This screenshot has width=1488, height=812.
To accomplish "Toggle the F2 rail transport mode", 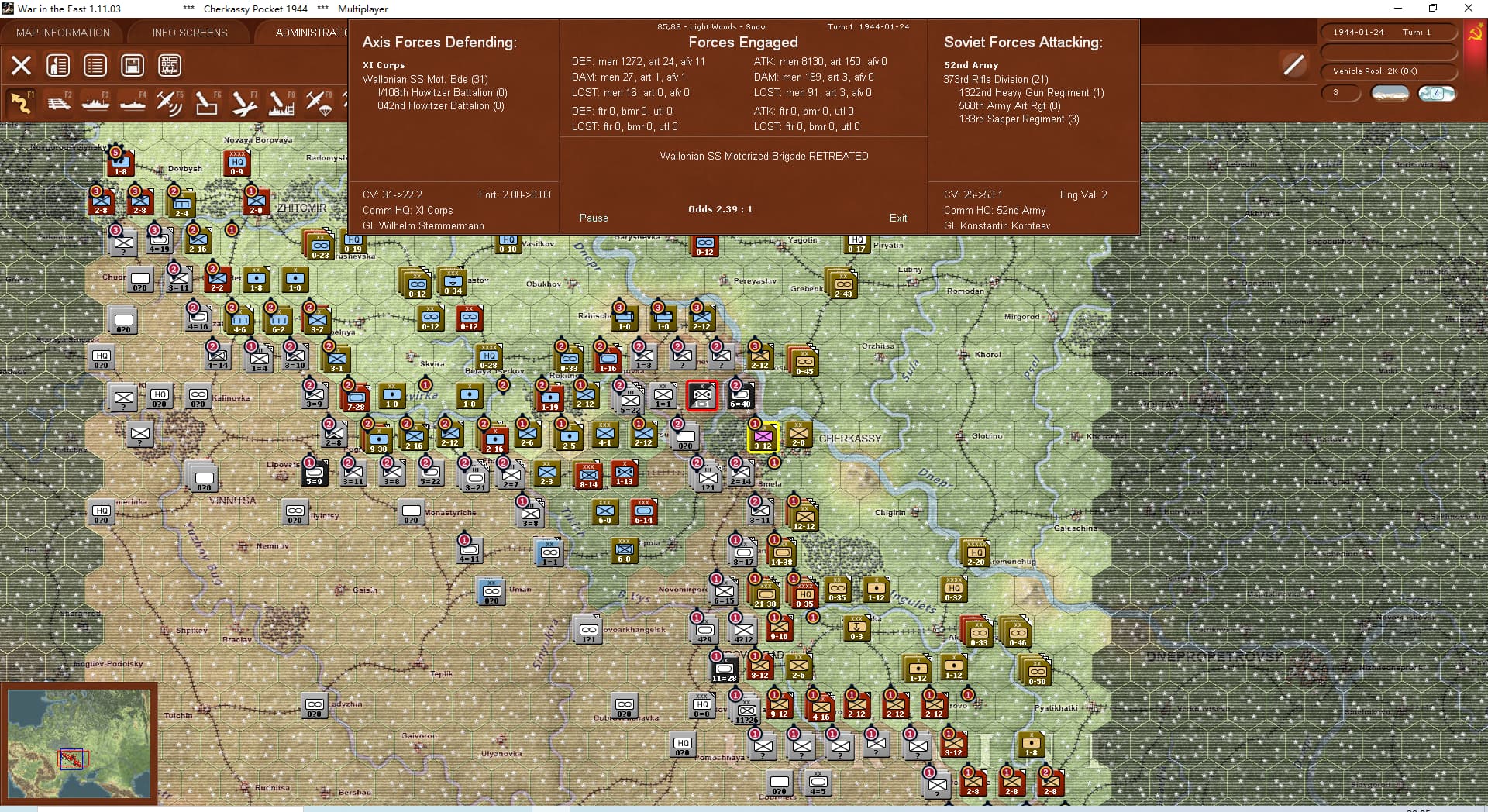I will (58, 102).
